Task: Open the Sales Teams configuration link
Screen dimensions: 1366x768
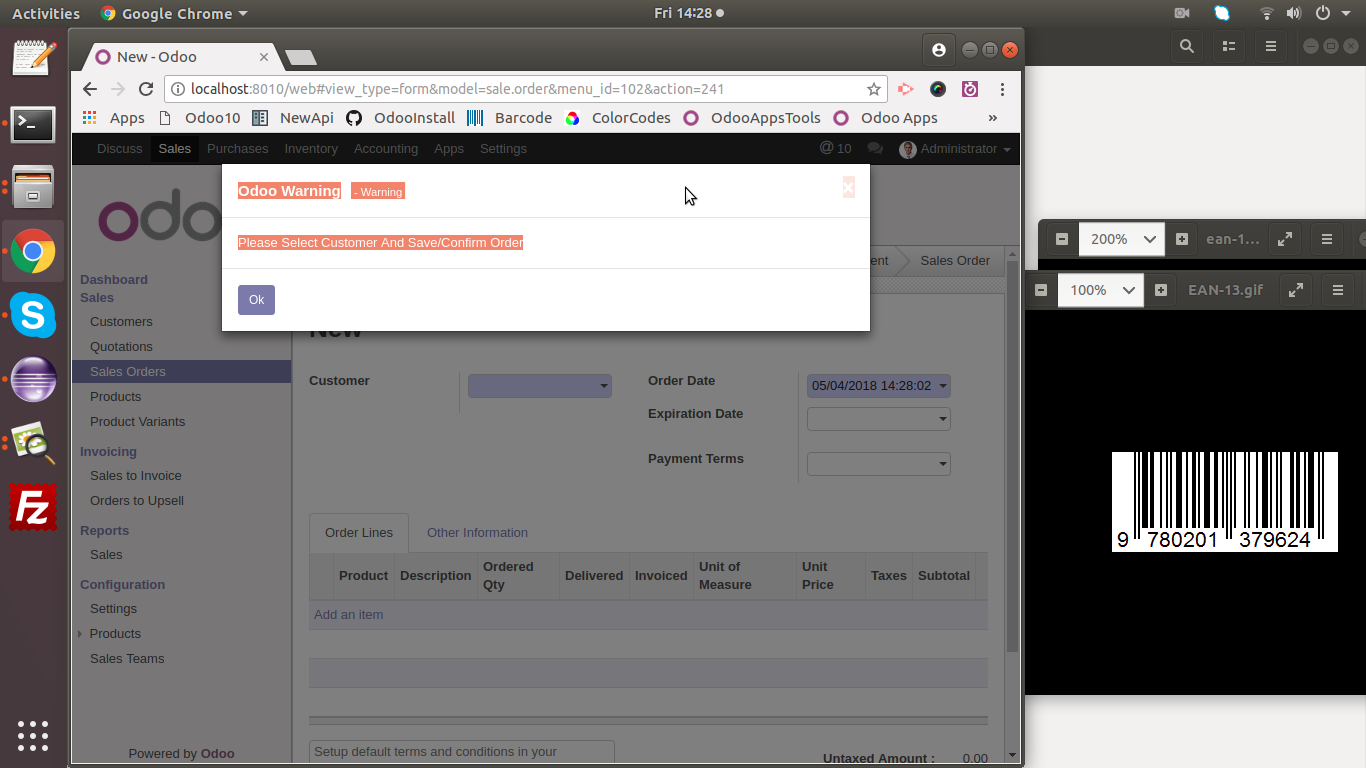Action: click(x=127, y=659)
